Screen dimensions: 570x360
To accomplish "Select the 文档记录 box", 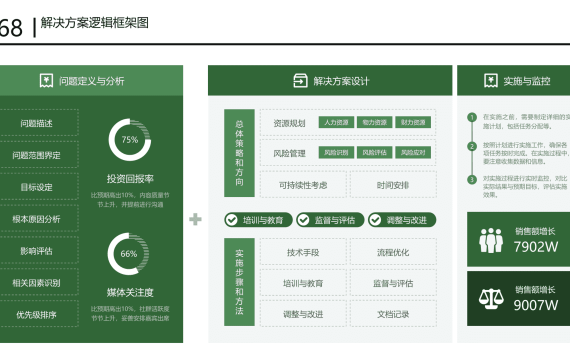I will (393, 314).
